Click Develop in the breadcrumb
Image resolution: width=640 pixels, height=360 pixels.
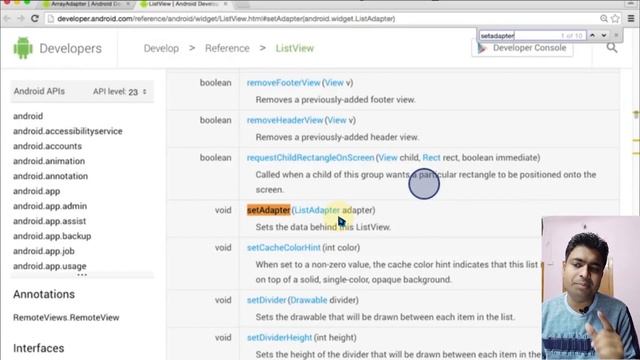pyautogui.click(x=161, y=48)
